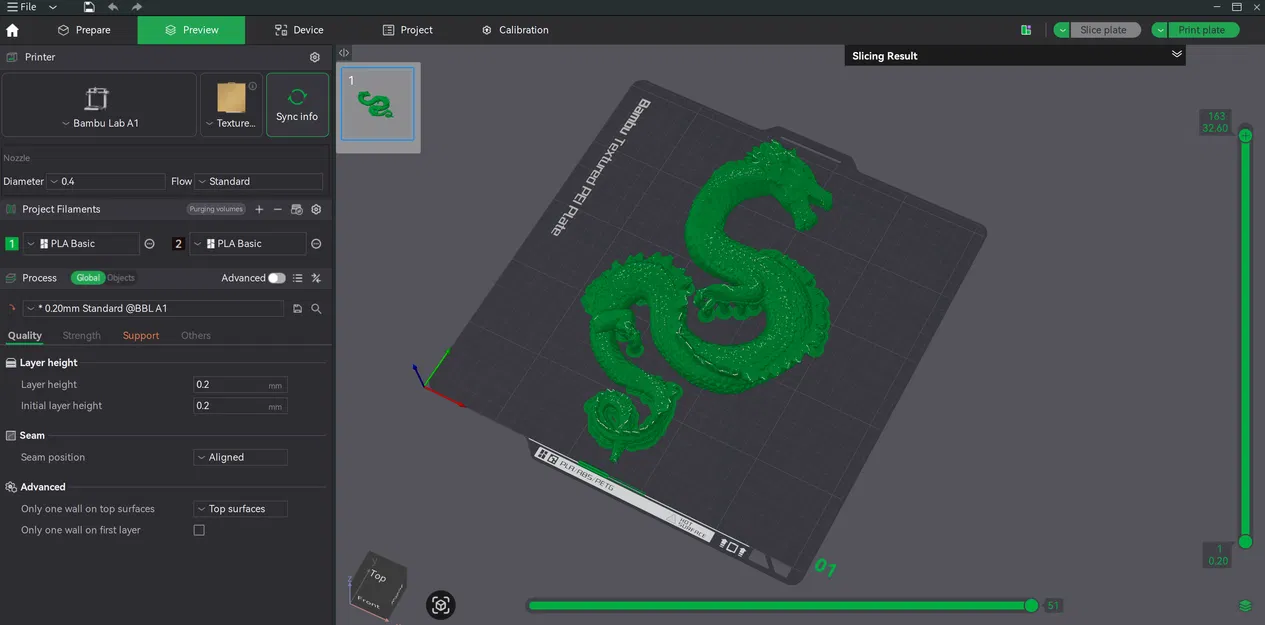Click the compare presets icon
Screen dimensions: 1265x625
click(x=316, y=278)
